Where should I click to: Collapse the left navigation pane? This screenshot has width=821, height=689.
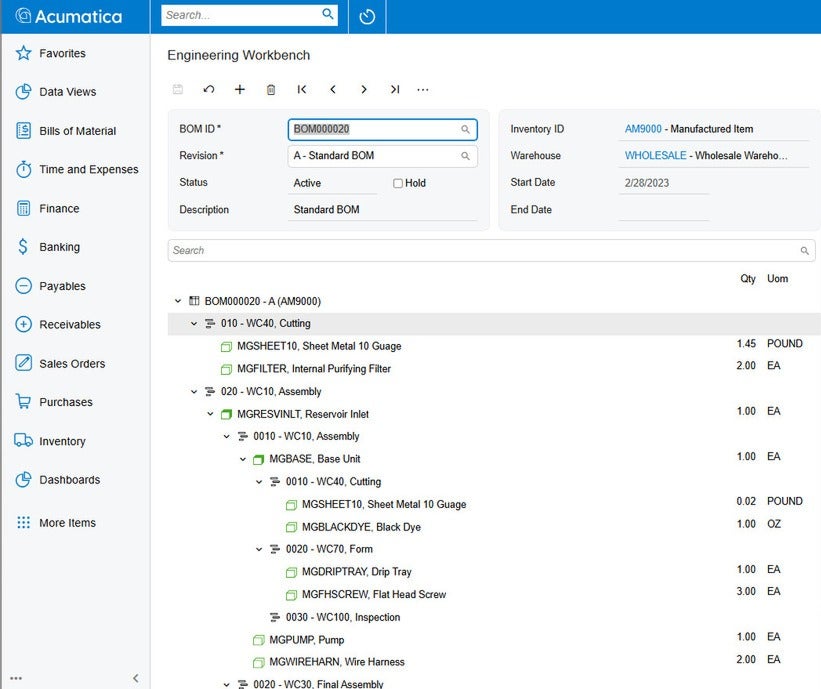point(136,677)
